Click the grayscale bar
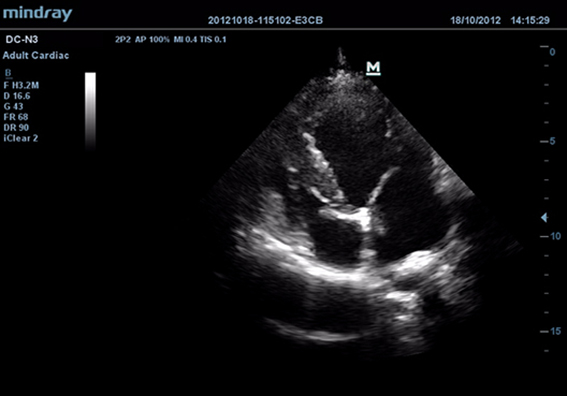This screenshot has height=396, width=567. point(90,111)
